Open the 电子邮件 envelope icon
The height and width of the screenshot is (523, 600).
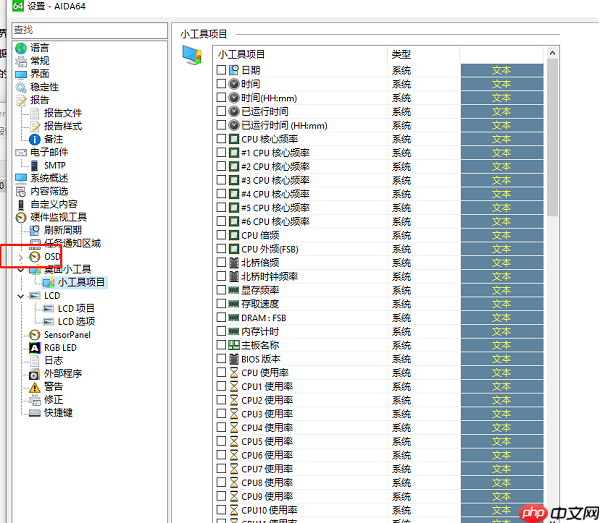pos(21,152)
